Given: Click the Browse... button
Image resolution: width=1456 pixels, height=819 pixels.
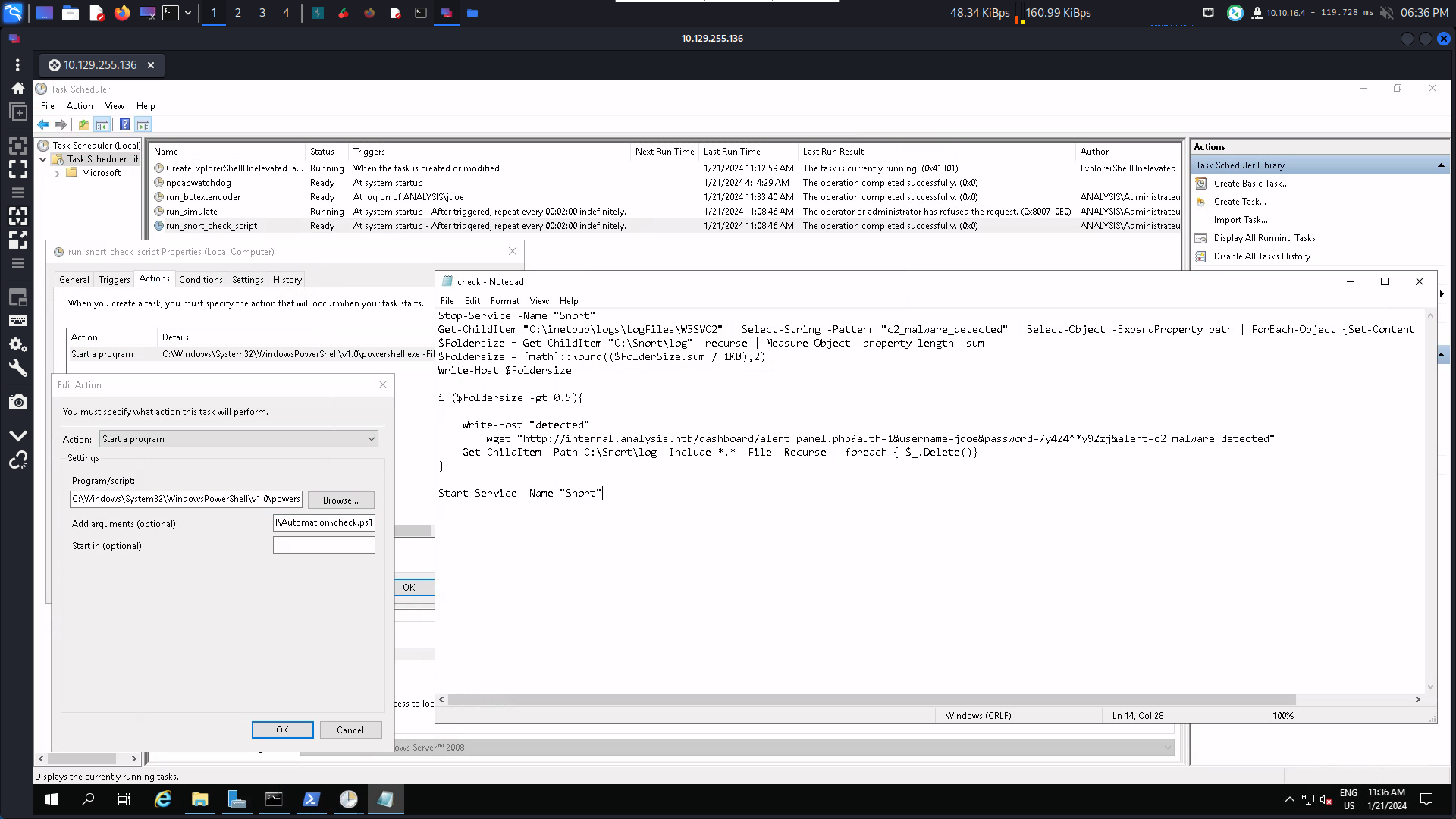Looking at the screenshot, I should pyautogui.click(x=340, y=500).
